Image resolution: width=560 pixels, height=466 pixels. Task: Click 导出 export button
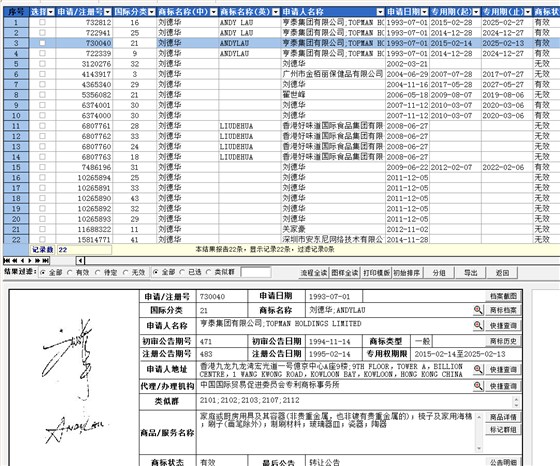[470, 273]
